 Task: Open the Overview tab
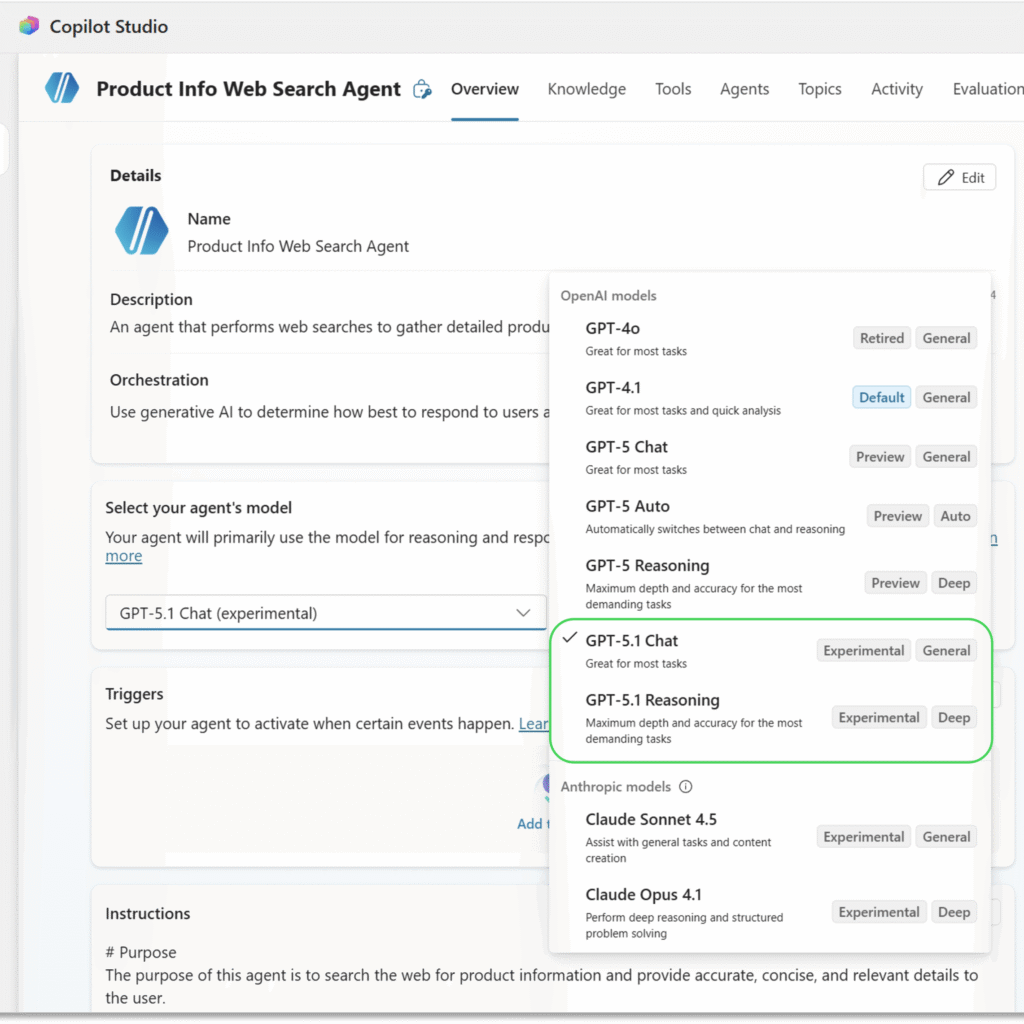coord(485,89)
